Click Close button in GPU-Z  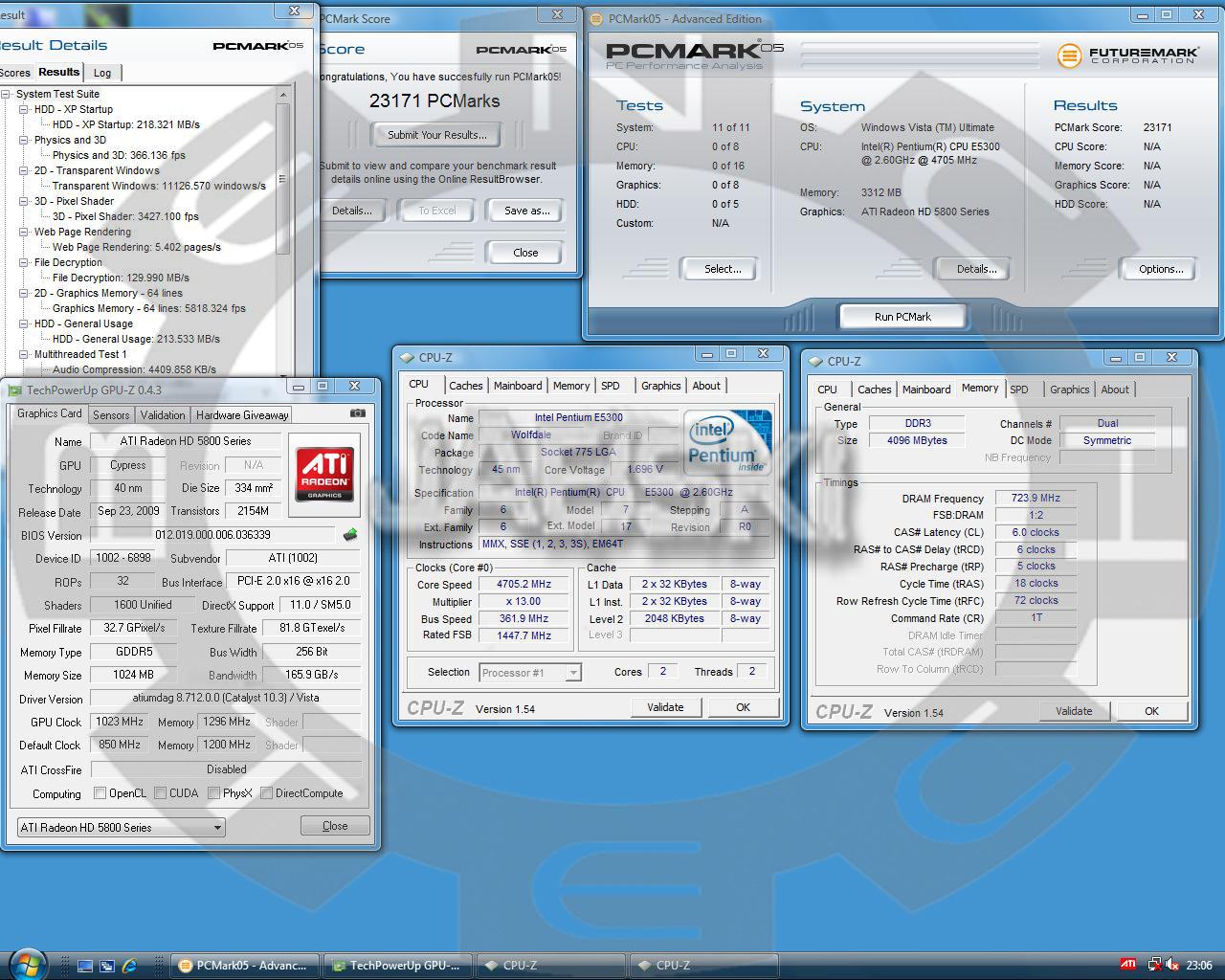335,826
